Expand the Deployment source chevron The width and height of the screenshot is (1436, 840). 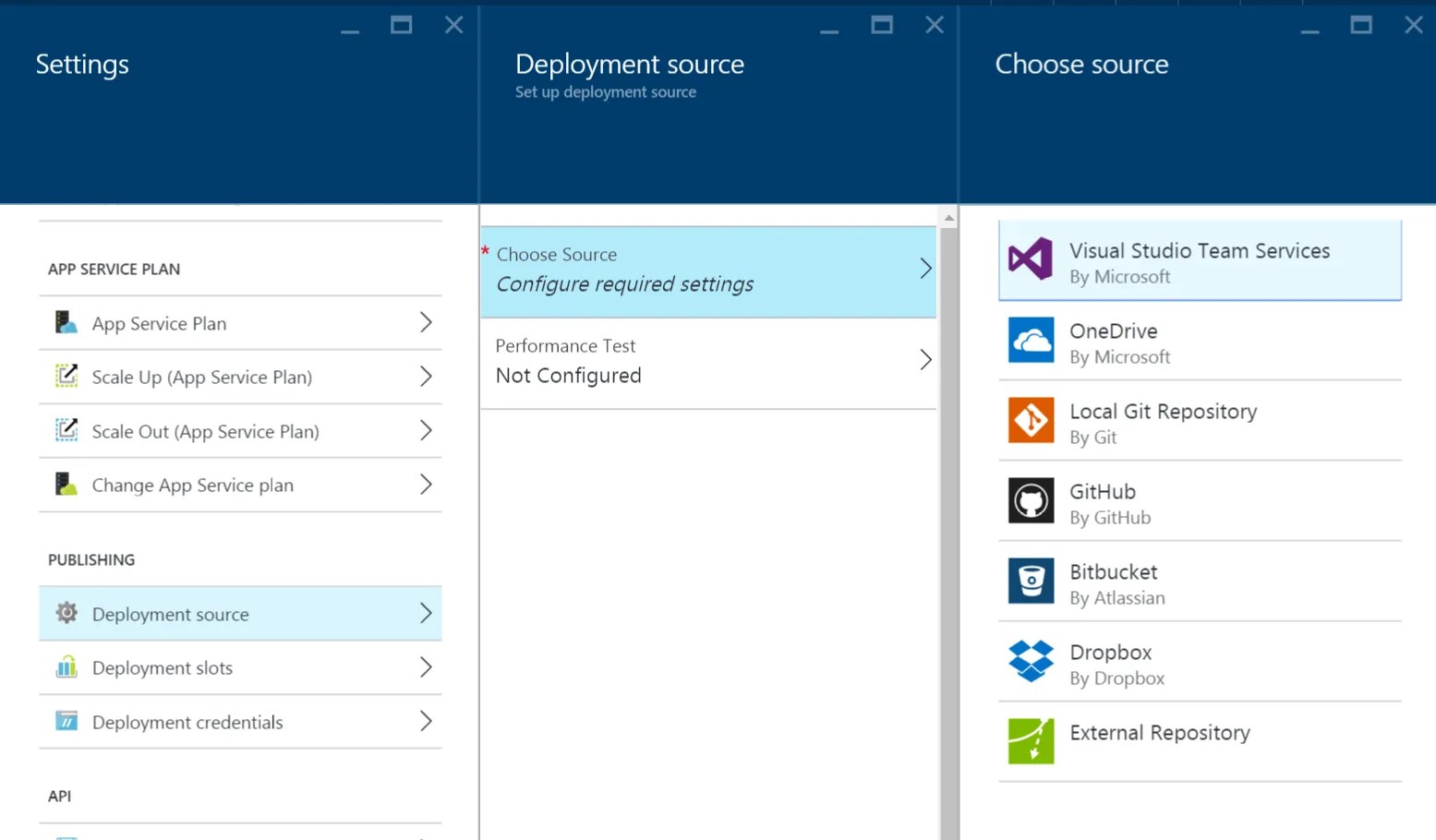pyautogui.click(x=426, y=613)
